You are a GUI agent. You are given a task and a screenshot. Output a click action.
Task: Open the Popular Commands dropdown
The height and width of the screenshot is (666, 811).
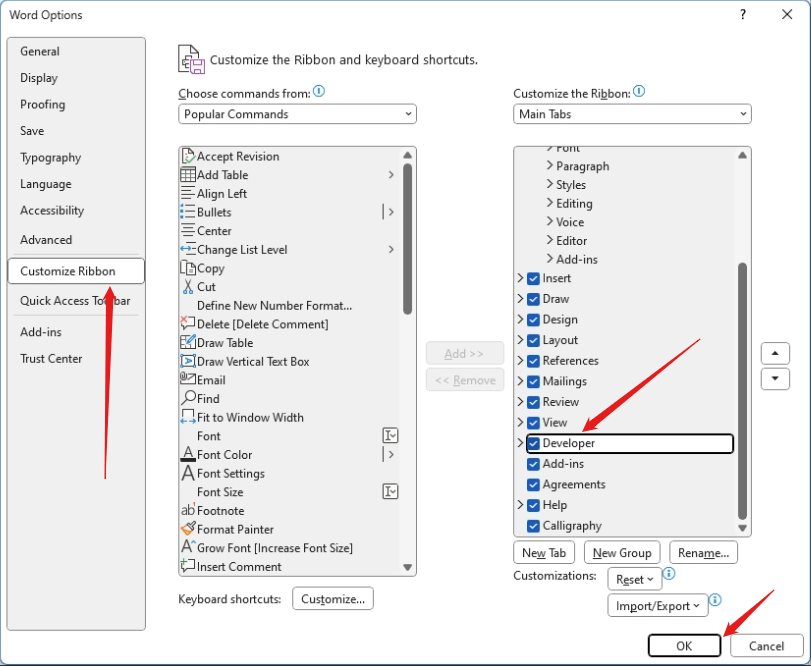click(x=297, y=114)
